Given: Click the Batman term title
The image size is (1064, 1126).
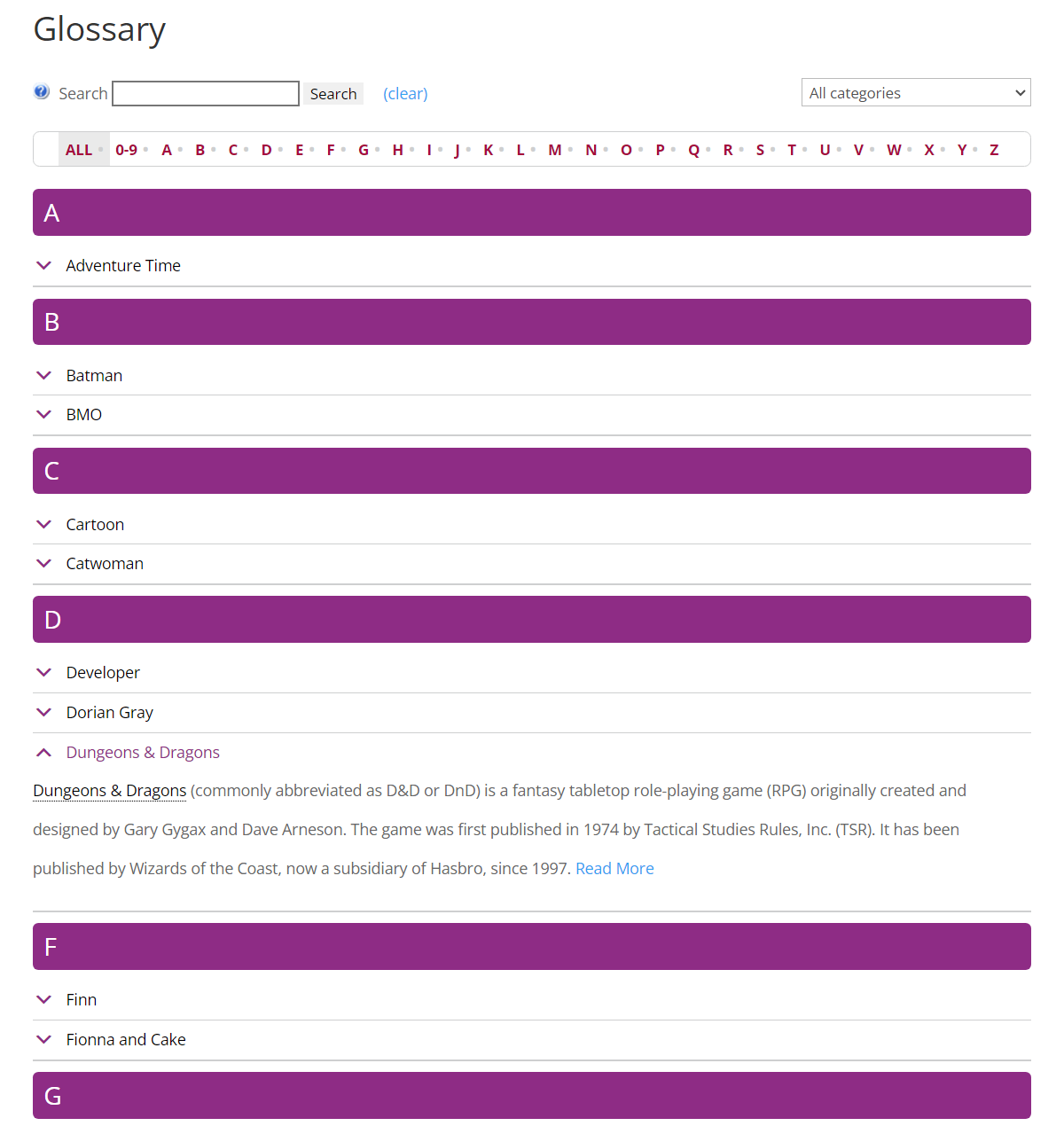Looking at the screenshot, I should coord(94,375).
